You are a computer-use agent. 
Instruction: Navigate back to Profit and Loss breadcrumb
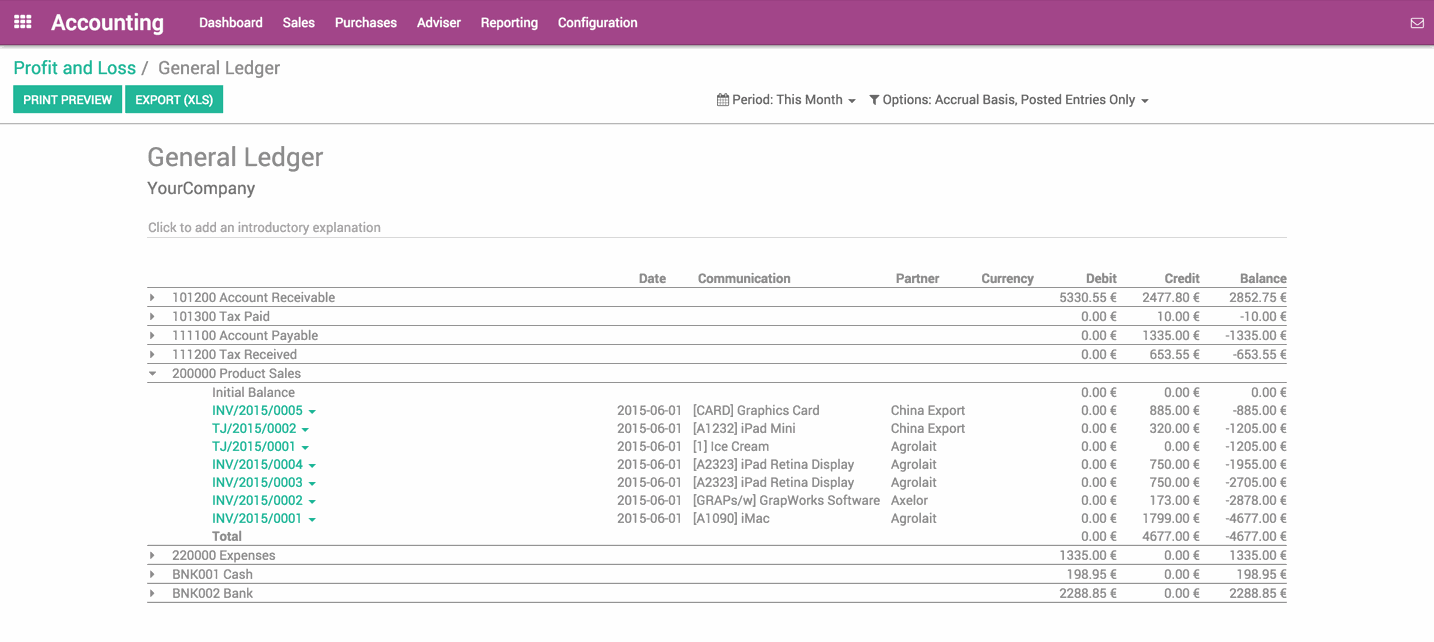(74, 68)
